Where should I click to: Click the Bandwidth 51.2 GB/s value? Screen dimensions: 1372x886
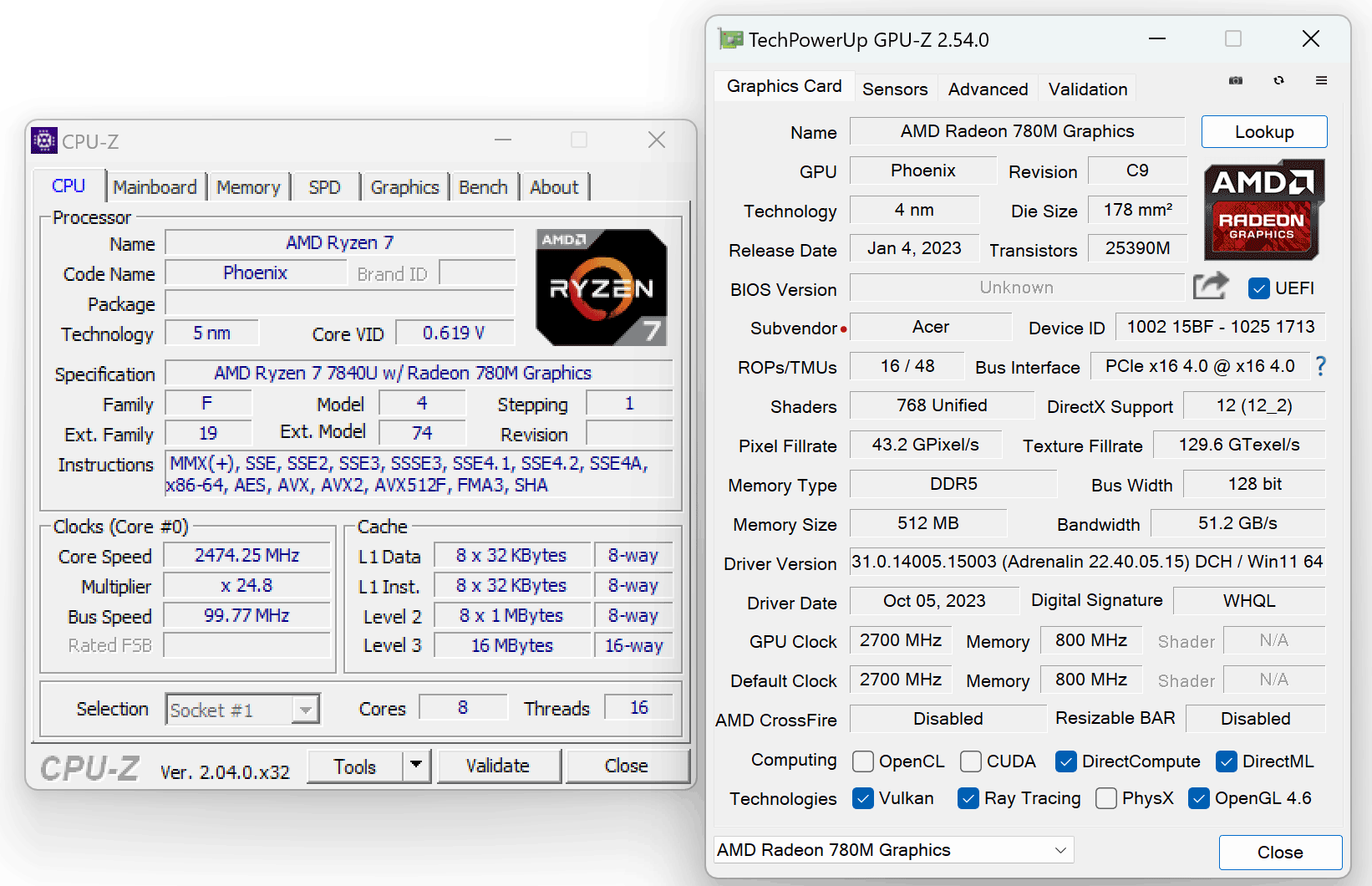(1238, 523)
